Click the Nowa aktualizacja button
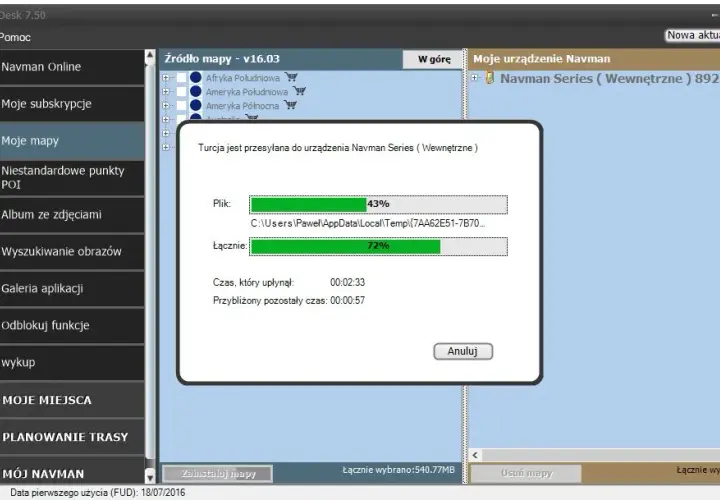Screen dimensions: 720x500 693,35
